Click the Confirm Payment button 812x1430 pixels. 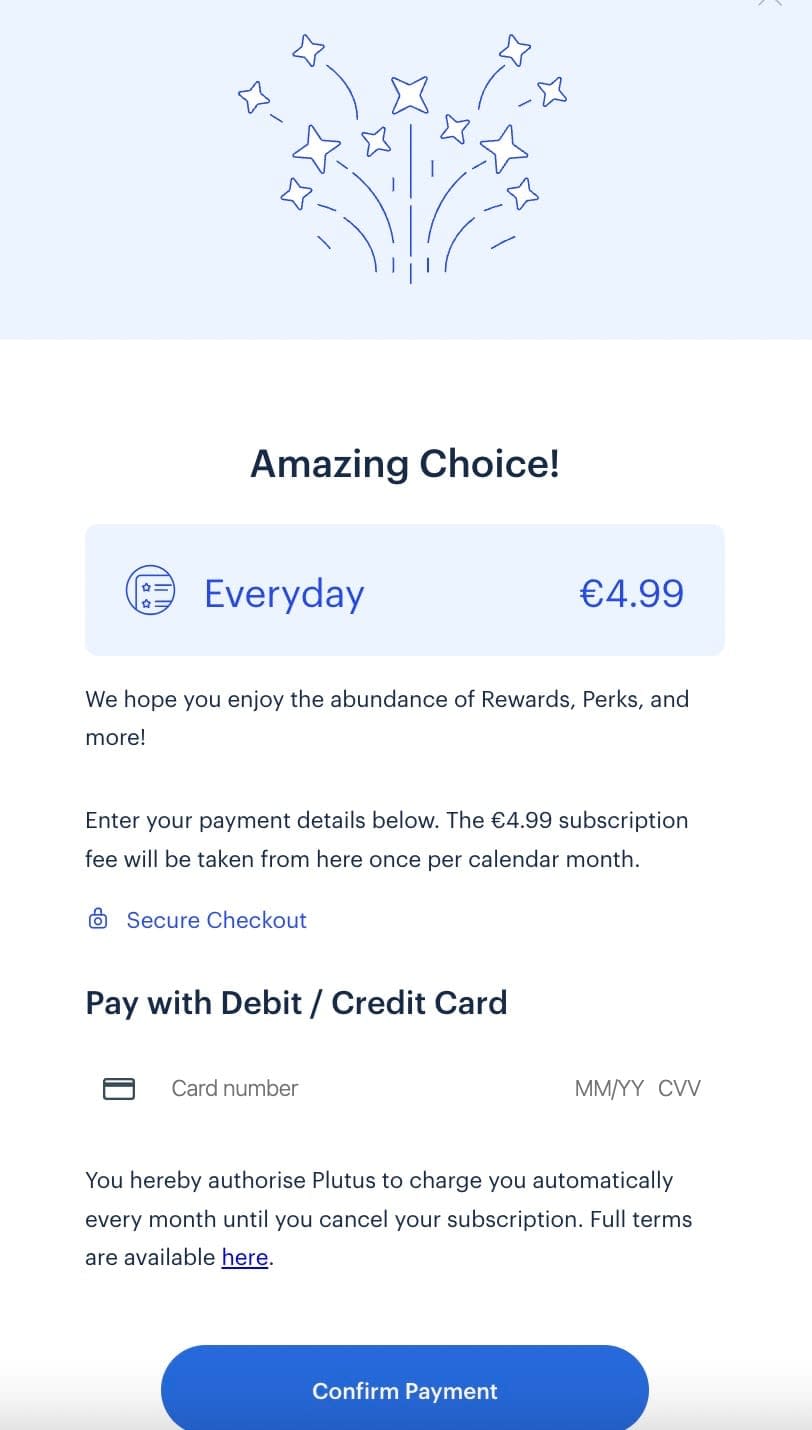pyautogui.click(x=405, y=1388)
